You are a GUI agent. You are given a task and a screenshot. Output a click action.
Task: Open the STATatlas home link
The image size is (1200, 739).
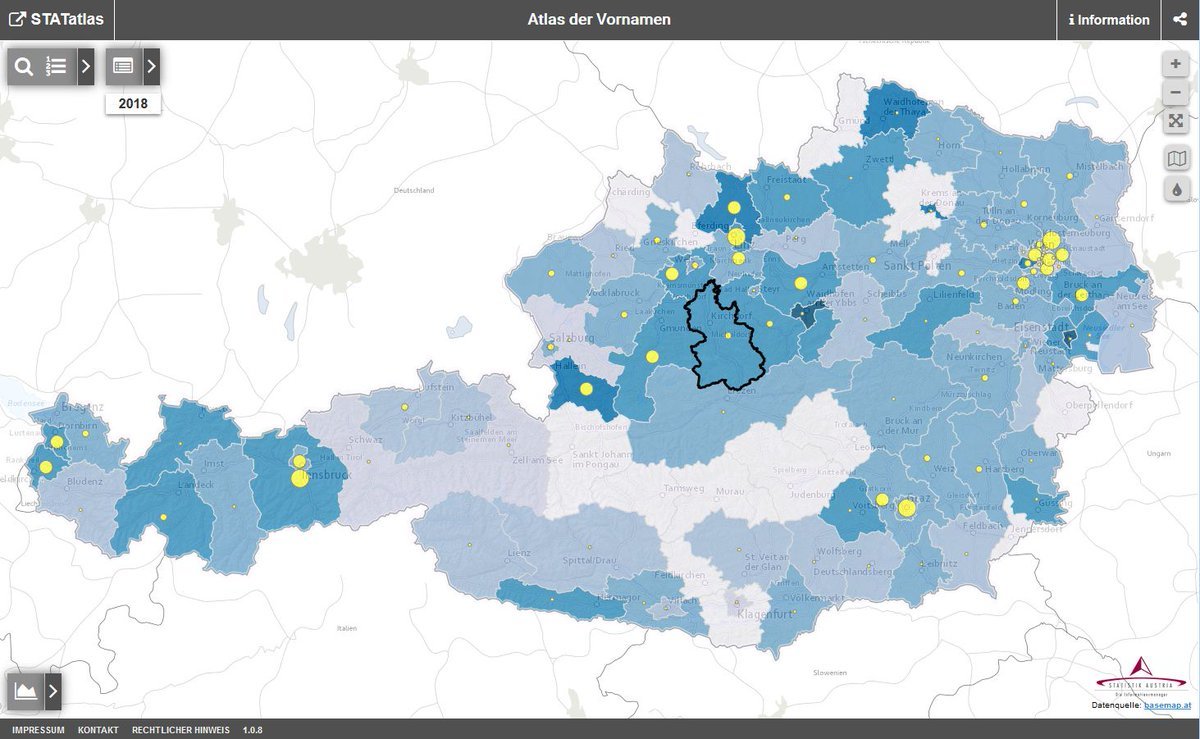tap(57, 20)
